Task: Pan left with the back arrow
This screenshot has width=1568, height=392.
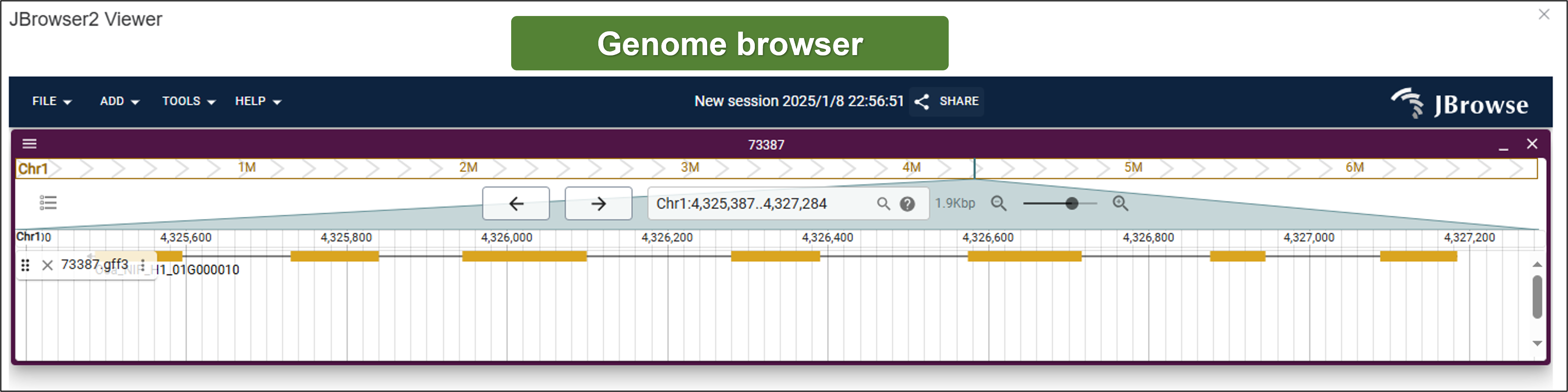Action: (515, 204)
